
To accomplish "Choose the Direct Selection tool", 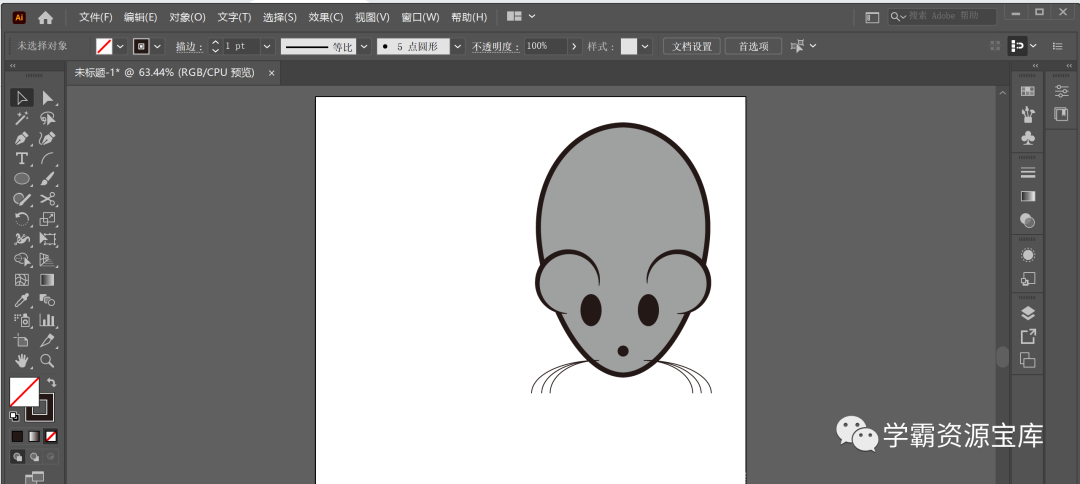I will [47, 97].
